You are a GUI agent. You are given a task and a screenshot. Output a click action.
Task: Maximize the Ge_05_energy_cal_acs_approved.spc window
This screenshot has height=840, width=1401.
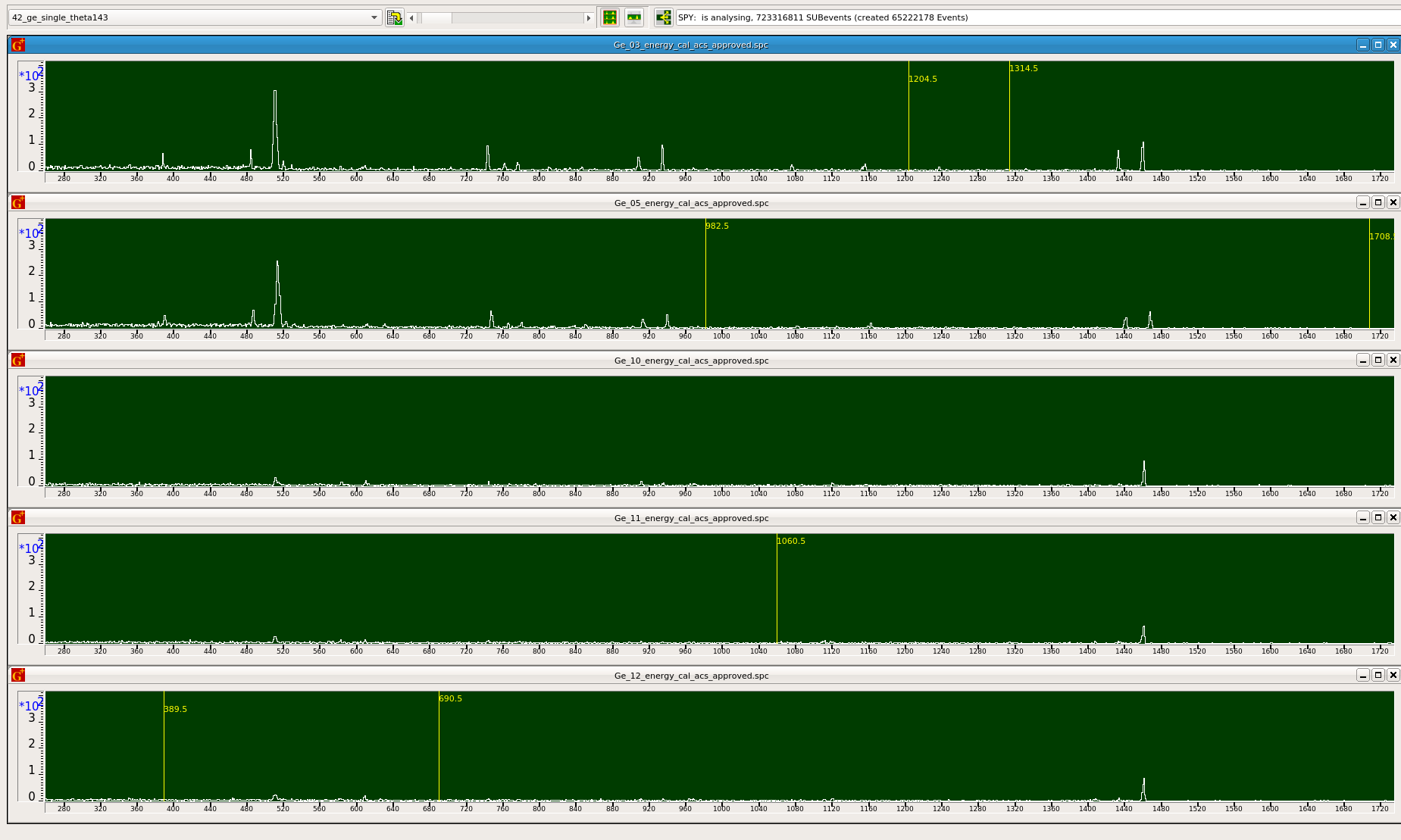click(x=1378, y=202)
